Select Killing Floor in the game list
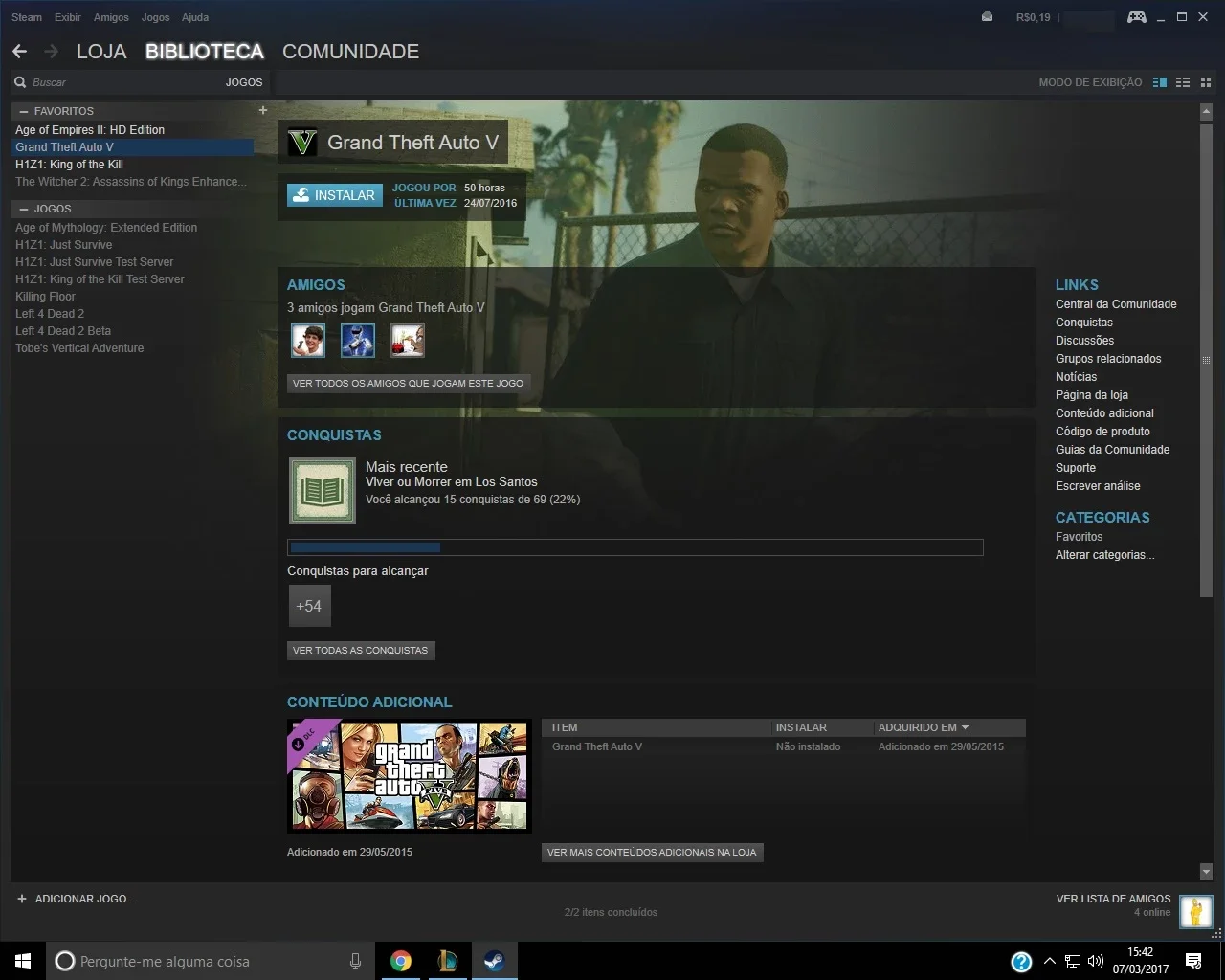The image size is (1225, 980). (132, 297)
